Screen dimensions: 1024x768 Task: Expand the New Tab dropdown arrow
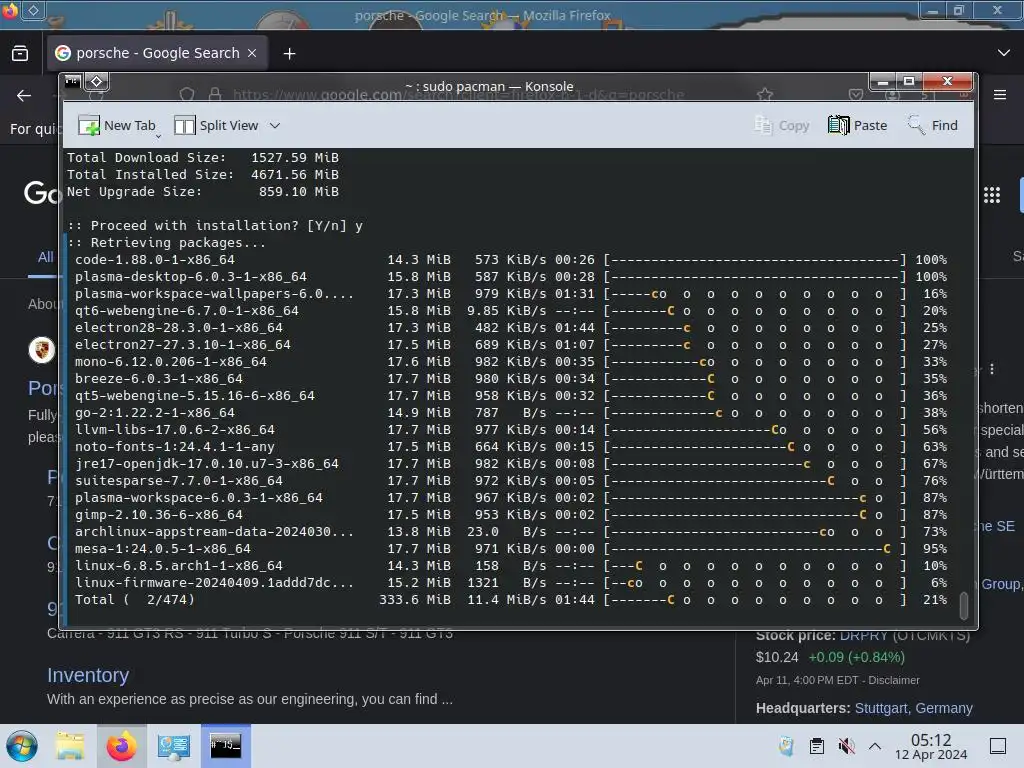pos(158,136)
